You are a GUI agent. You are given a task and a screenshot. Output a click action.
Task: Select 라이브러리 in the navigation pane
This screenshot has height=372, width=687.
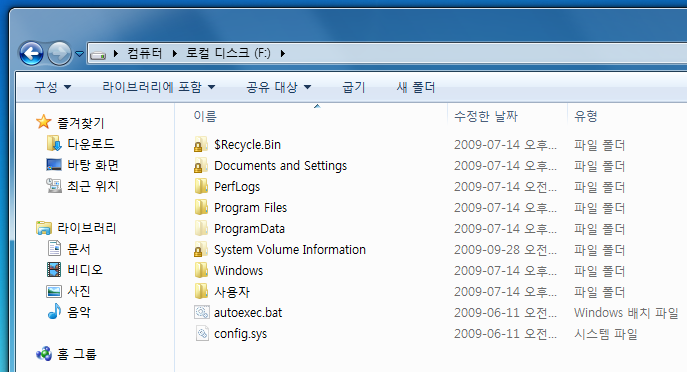(x=87, y=228)
